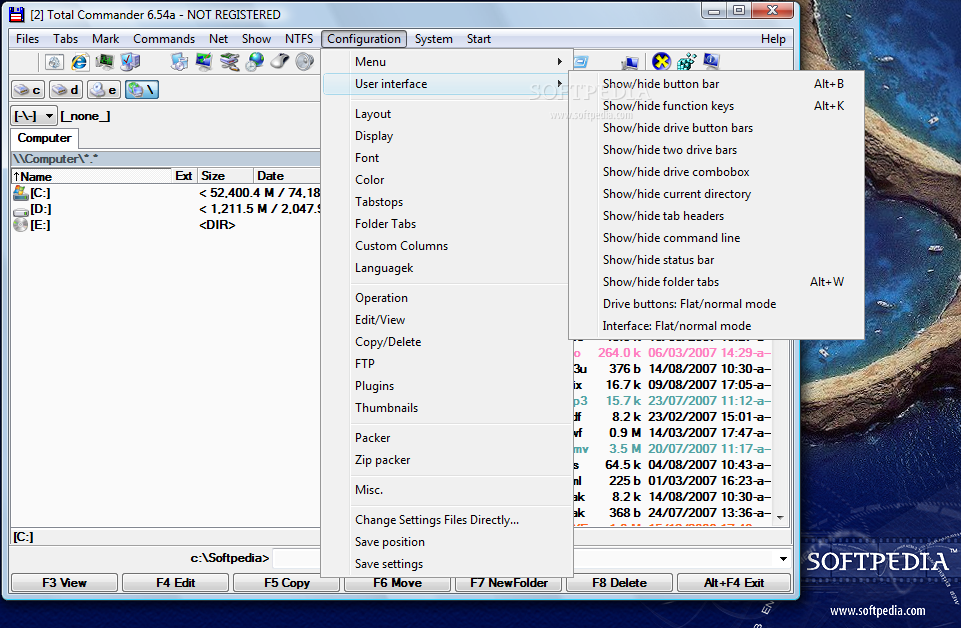Click the speaker sound toolbar icon

(305, 62)
